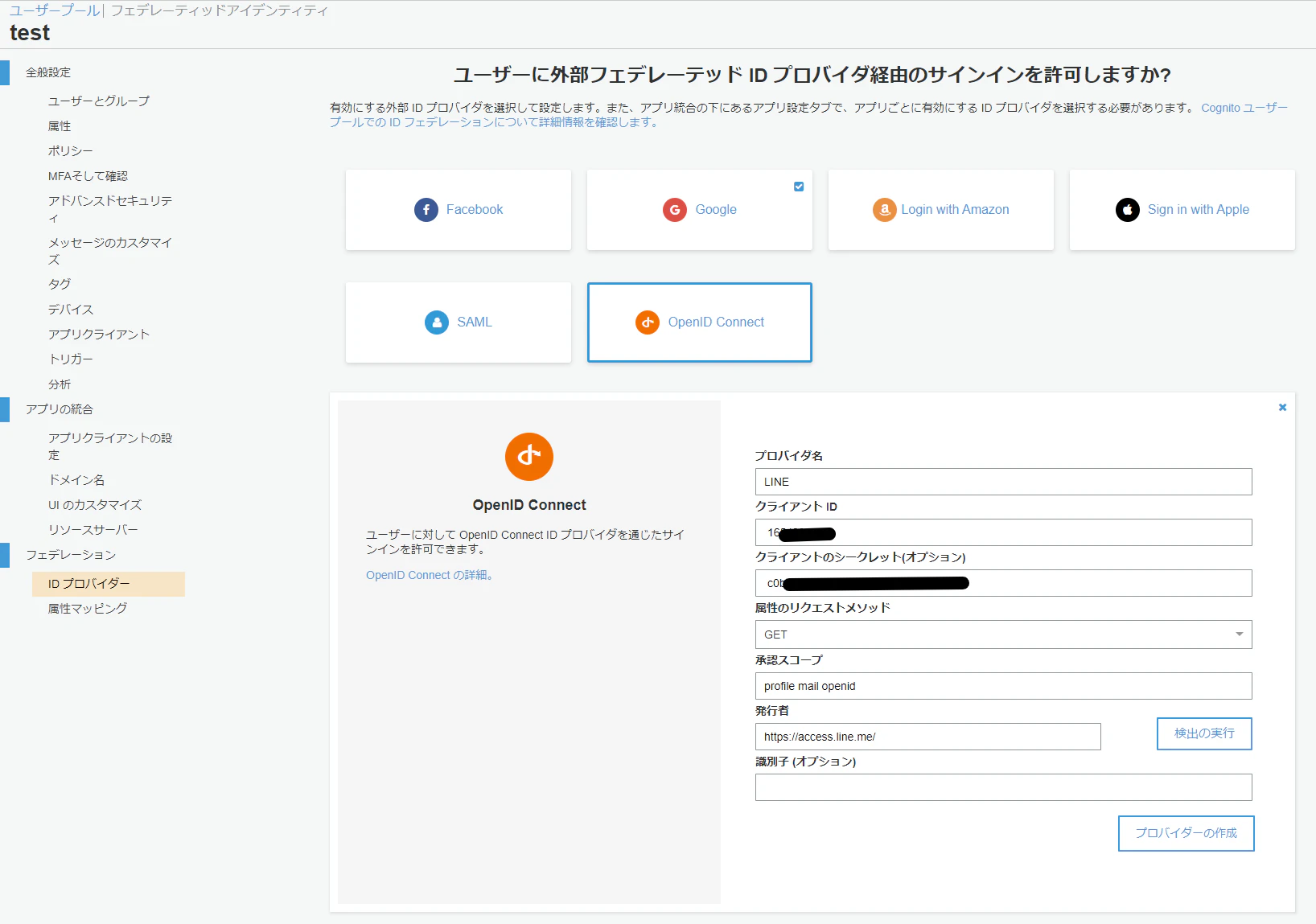The width and height of the screenshot is (1316, 924).
Task: Click the 承認スコープ field
Action: point(1004,686)
